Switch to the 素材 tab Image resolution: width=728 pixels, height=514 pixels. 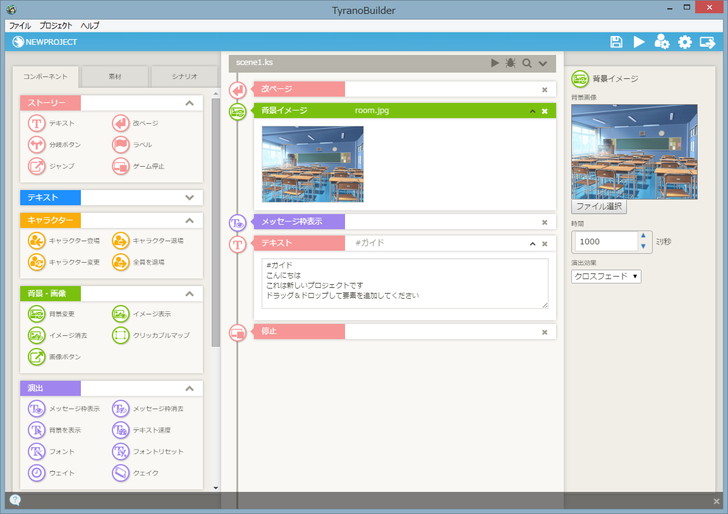pyautogui.click(x=115, y=77)
